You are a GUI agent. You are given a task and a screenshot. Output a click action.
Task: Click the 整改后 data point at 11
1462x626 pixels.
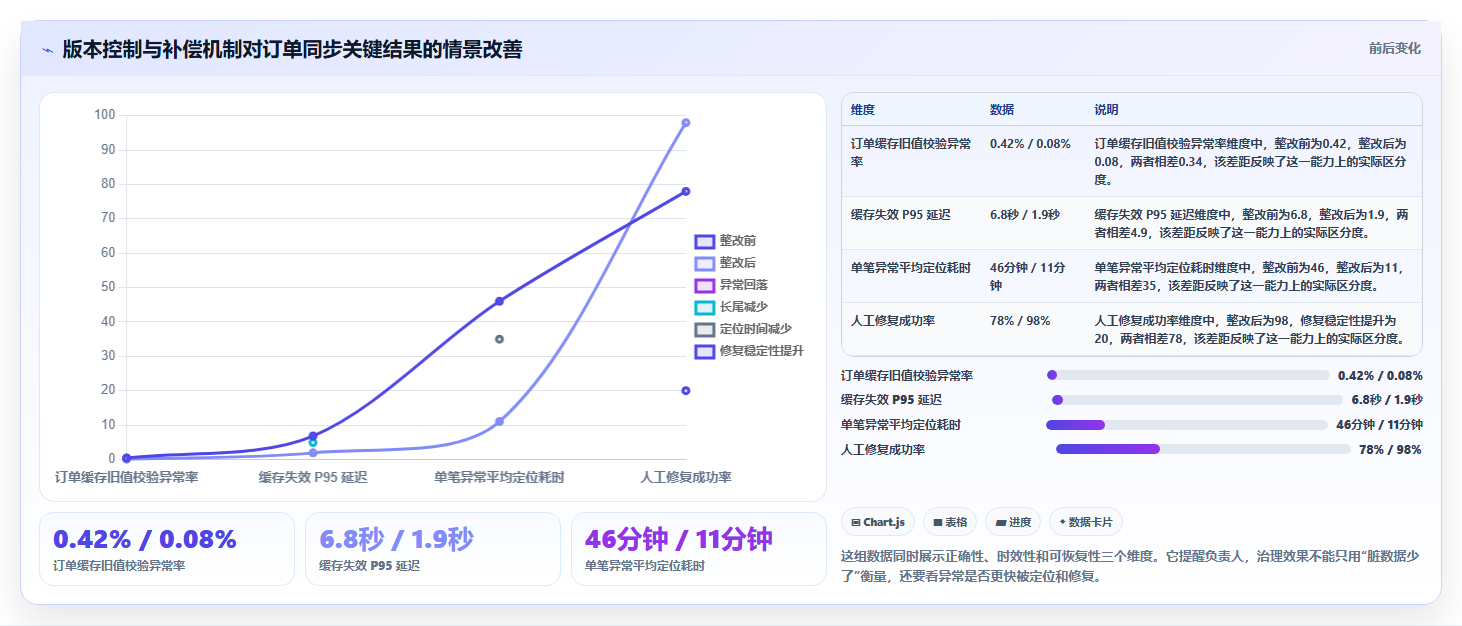pyautogui.click(x=499, y=421)
